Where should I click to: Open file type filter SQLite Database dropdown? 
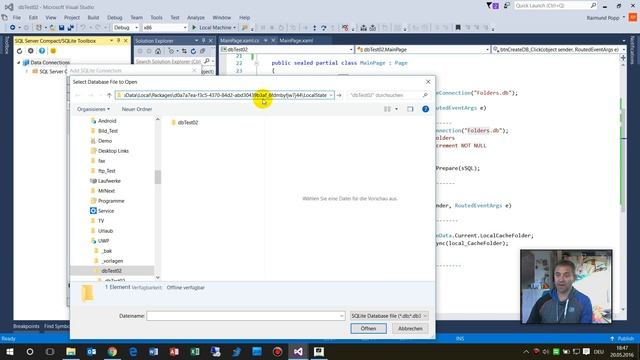[x=389, y=316]
